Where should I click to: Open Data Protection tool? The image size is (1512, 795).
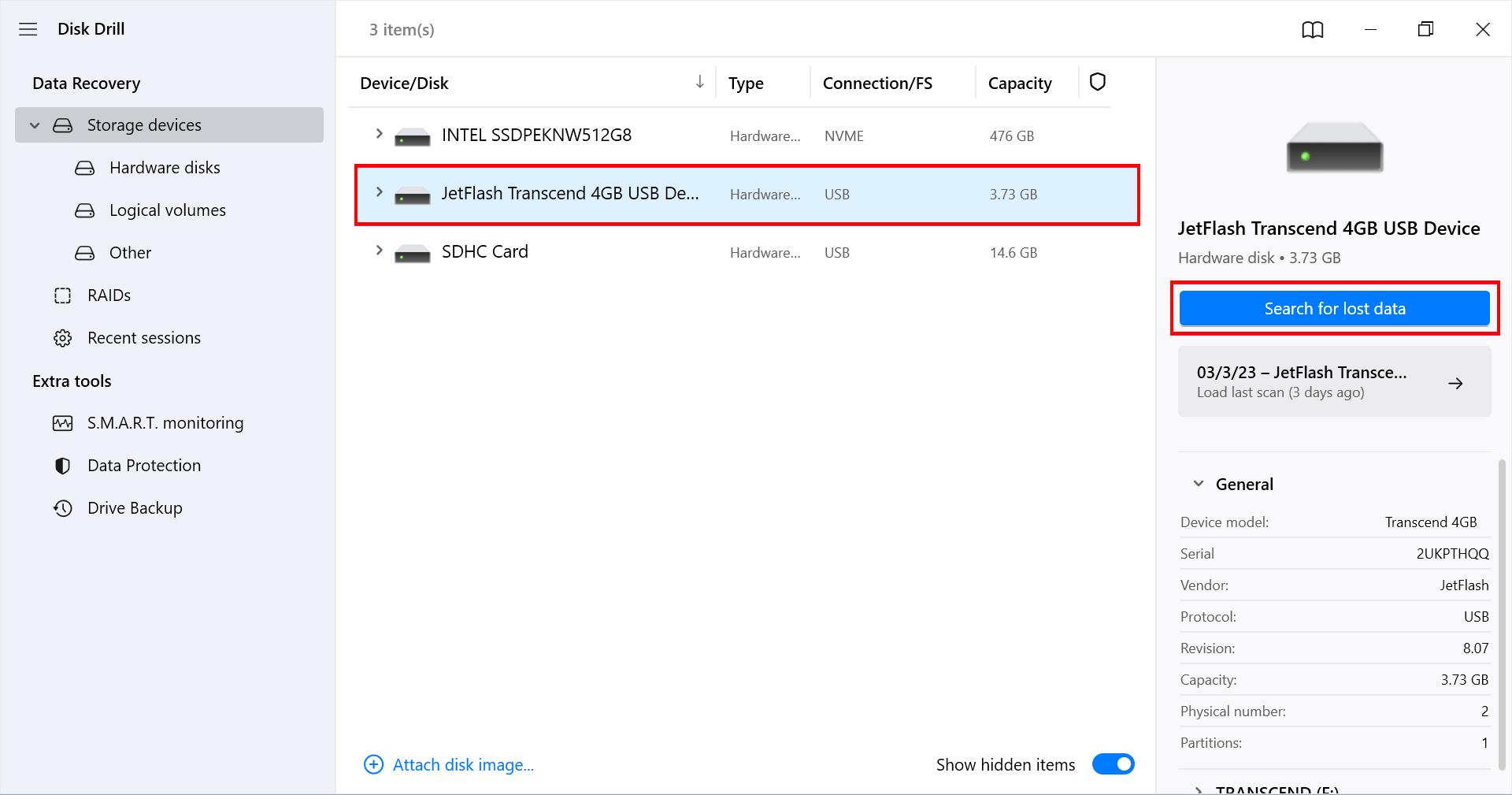[144, 466]
